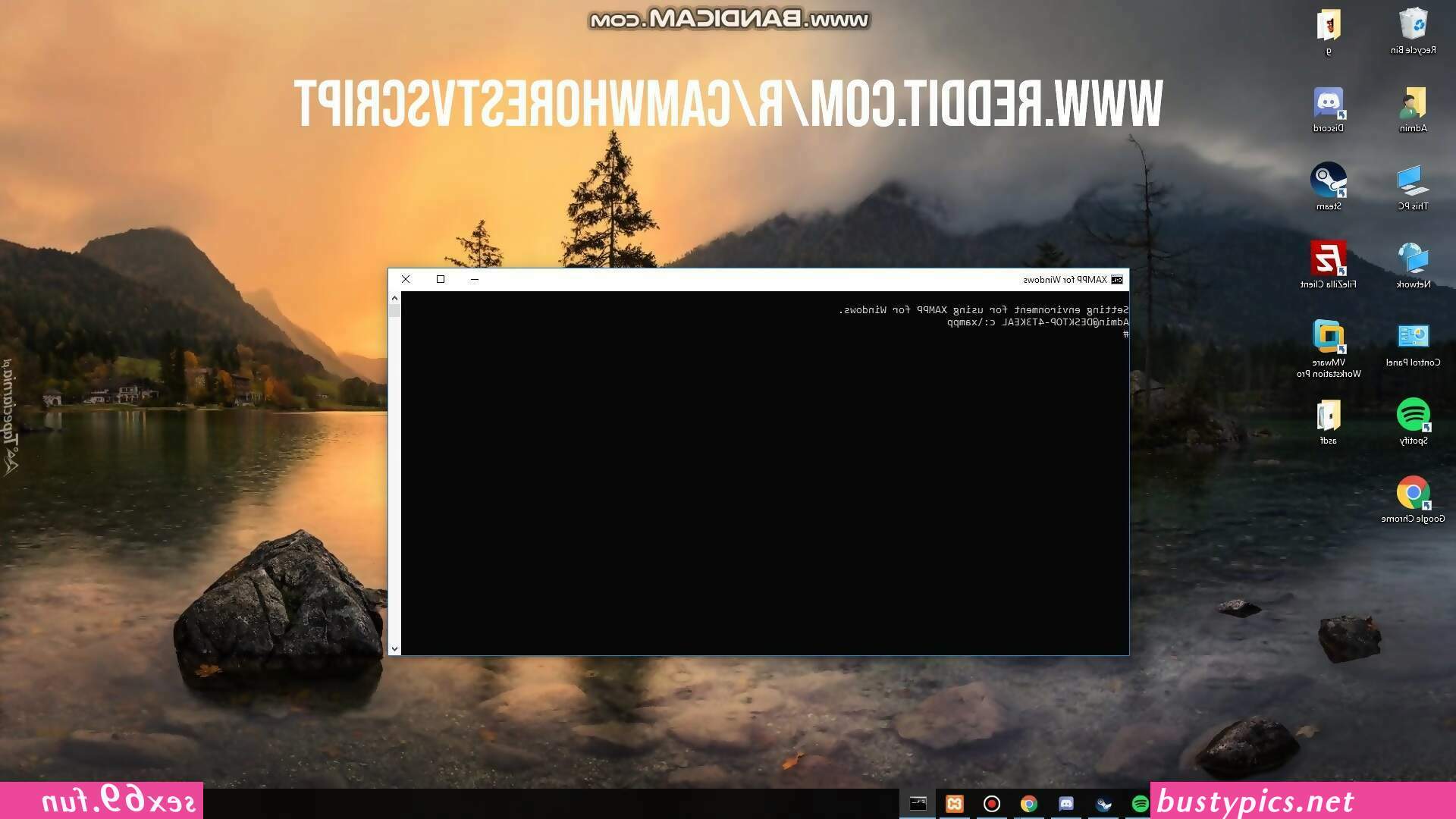Click the console scrollbar up arrow
Viewport: 1456px width, 819px height.
pyautogui.click(x=394, y=298)
